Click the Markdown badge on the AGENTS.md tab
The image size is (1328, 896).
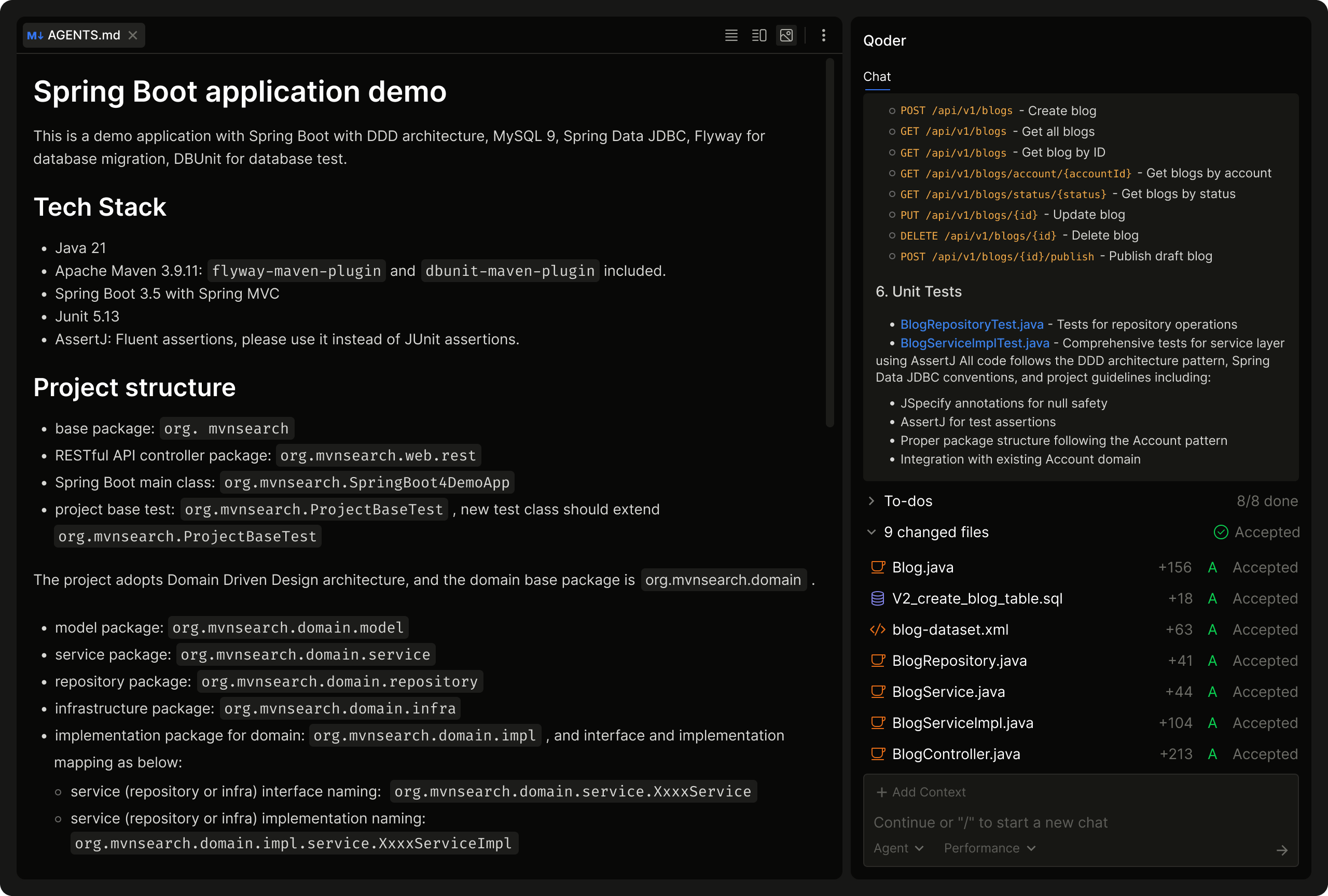pyautogui.click(x=35, y=35)
